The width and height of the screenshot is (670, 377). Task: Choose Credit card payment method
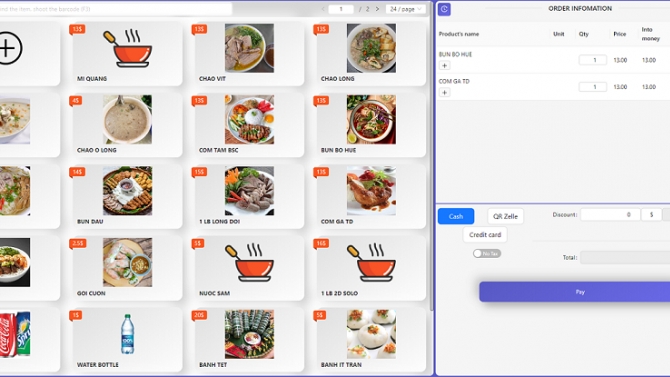click(485, 235)
